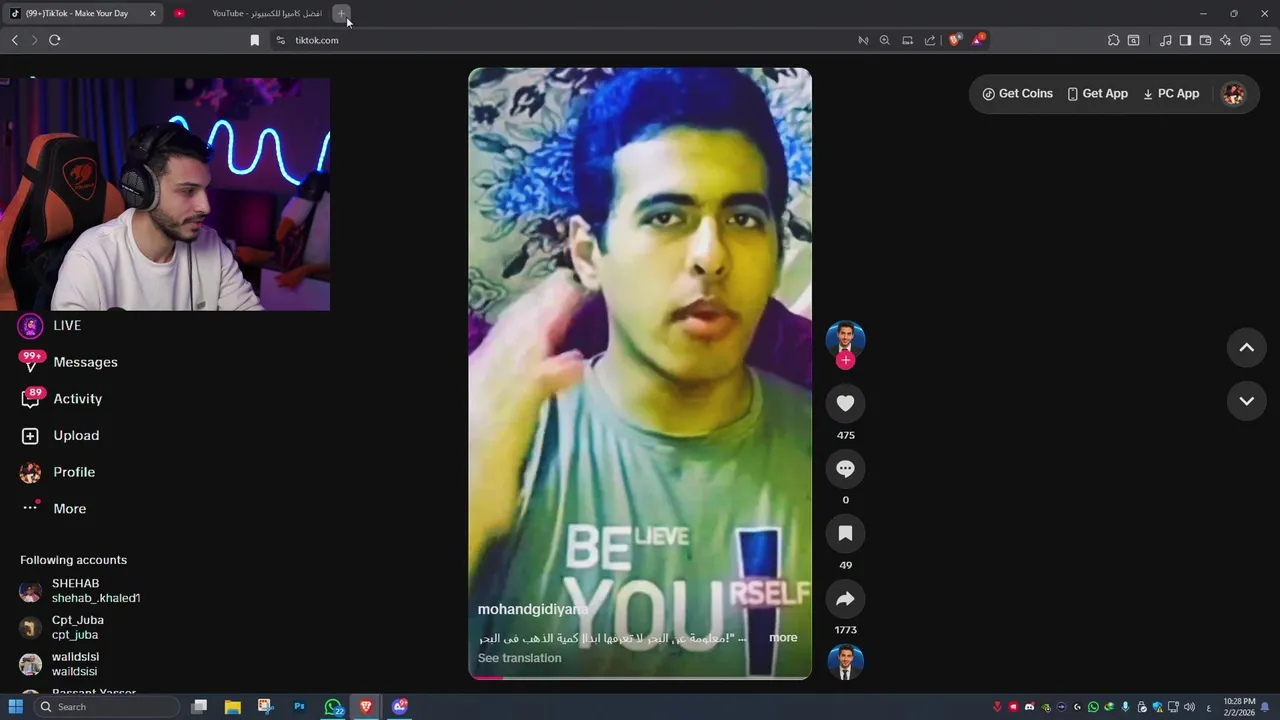The height and width of the screenshot is (720, 1280).
Task: Open zoom magnifier icon in address bar
Action: [x=884, y=40]
